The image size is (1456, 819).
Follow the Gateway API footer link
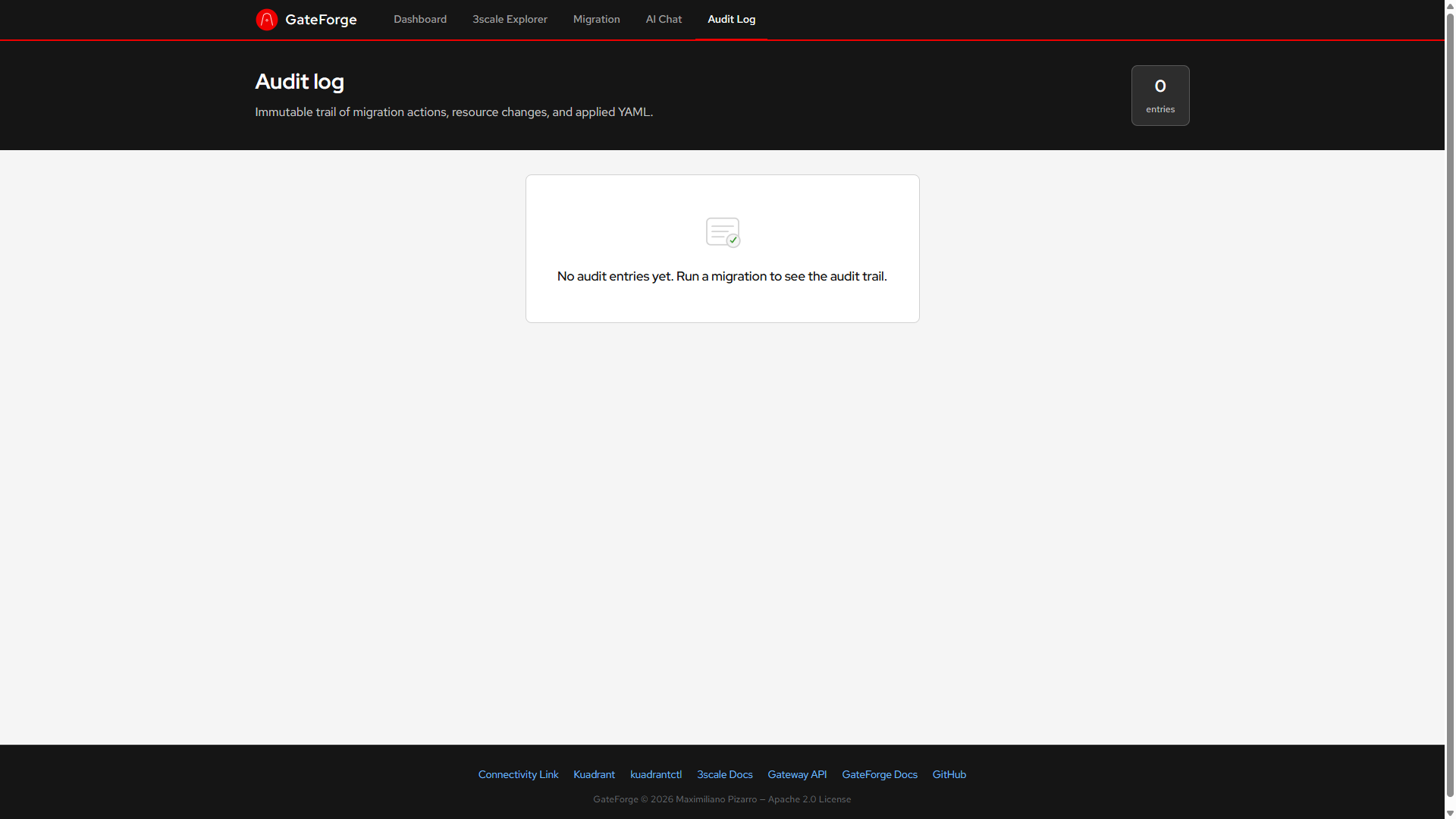click(x=797, y=774)
